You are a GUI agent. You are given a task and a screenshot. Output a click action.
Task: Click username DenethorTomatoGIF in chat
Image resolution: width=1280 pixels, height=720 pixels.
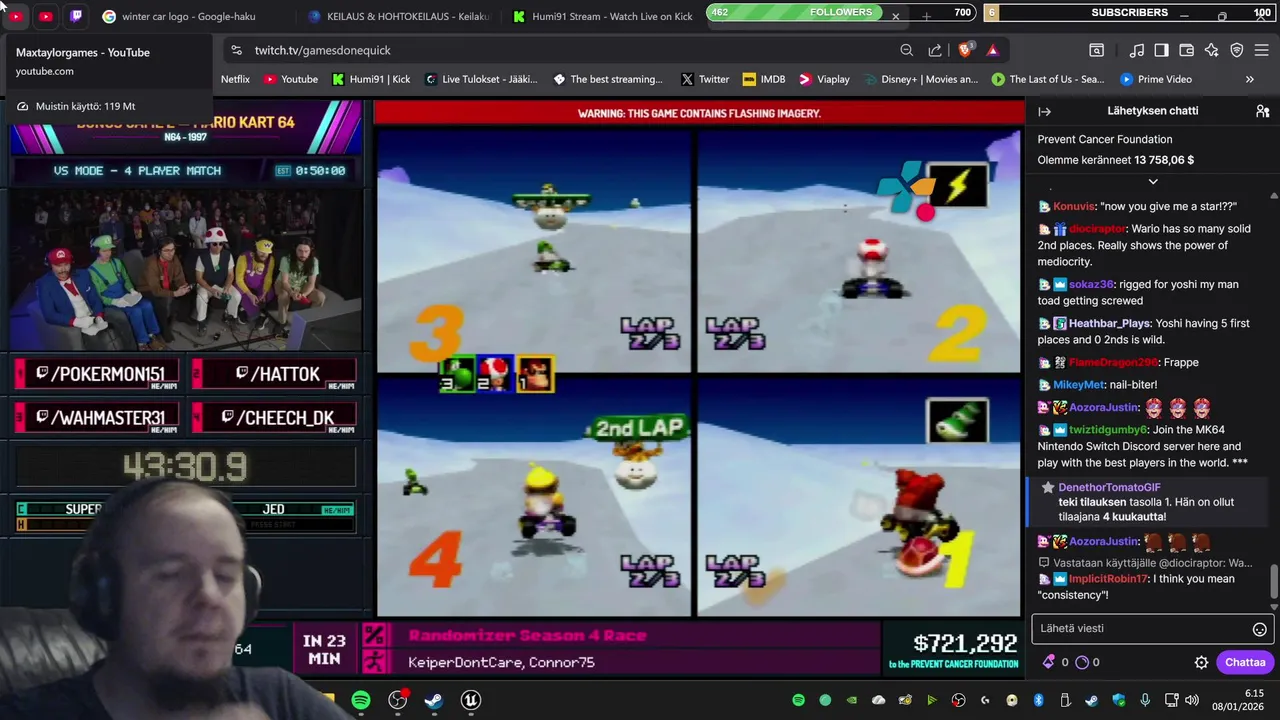(1109, 487)
